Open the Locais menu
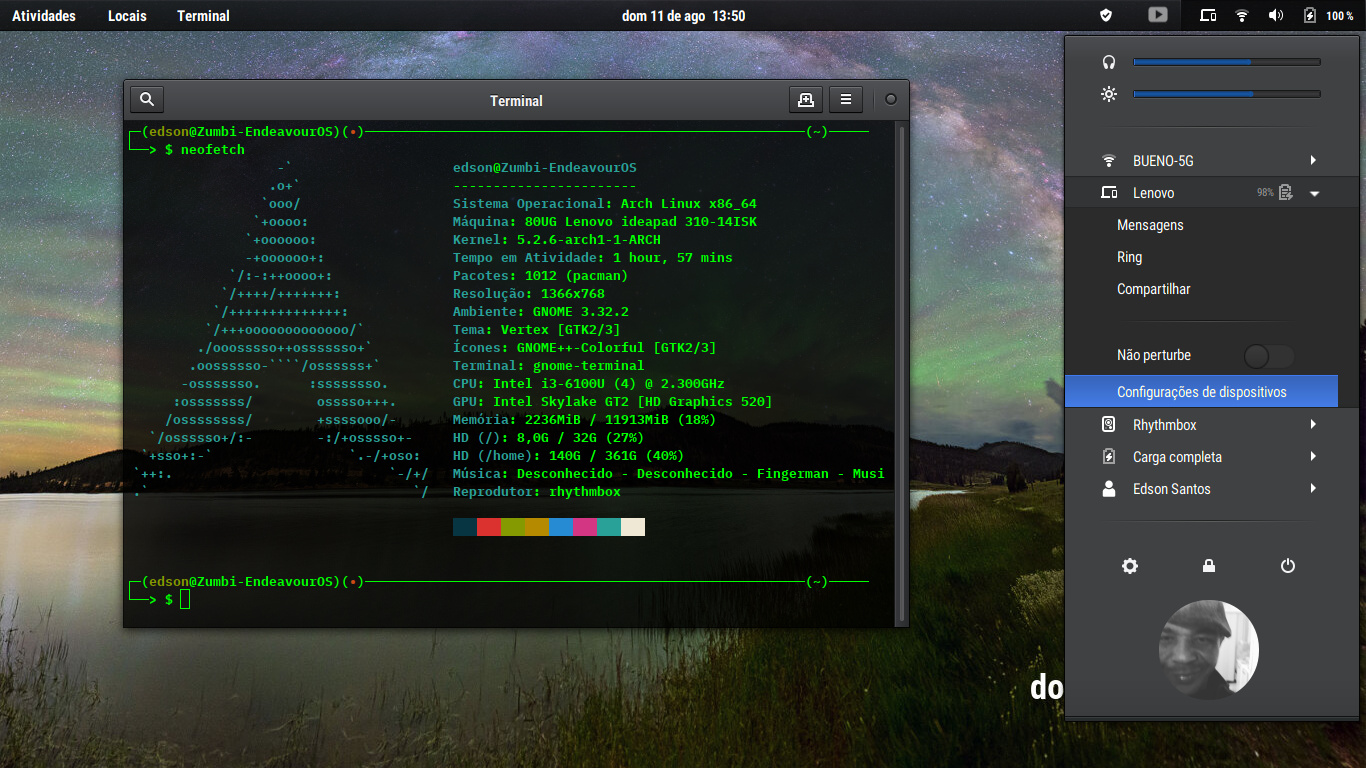Viewport: 1366px width, 768px height. (127, 15)
